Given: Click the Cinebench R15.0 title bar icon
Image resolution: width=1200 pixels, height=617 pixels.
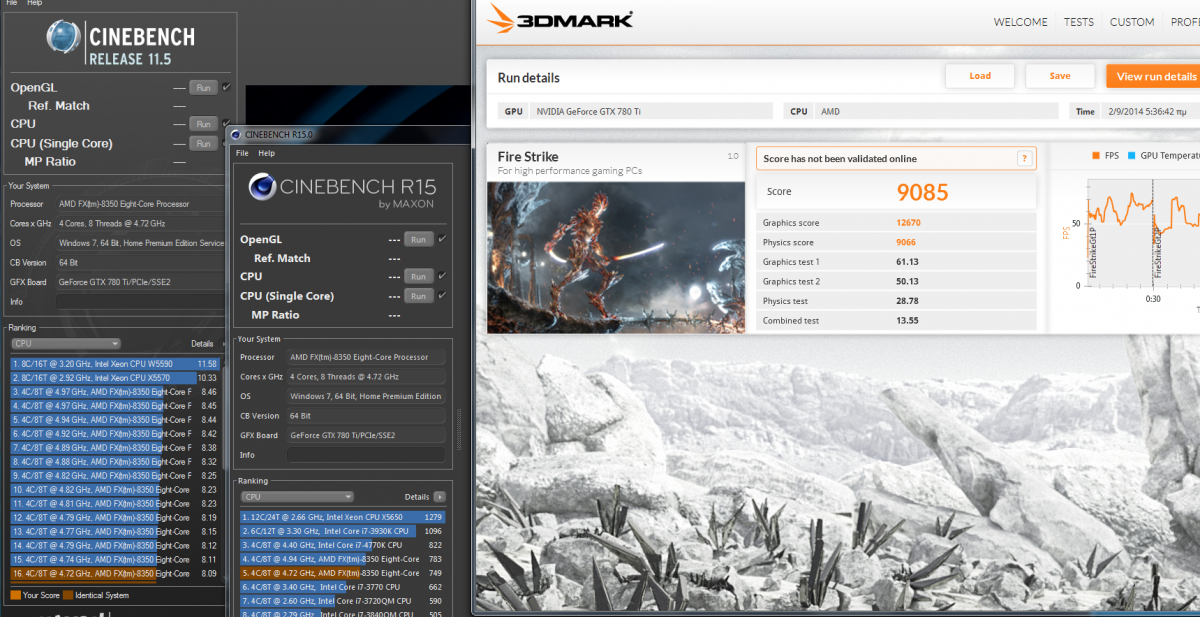Looking at the screenshot, I should (236, 134).
